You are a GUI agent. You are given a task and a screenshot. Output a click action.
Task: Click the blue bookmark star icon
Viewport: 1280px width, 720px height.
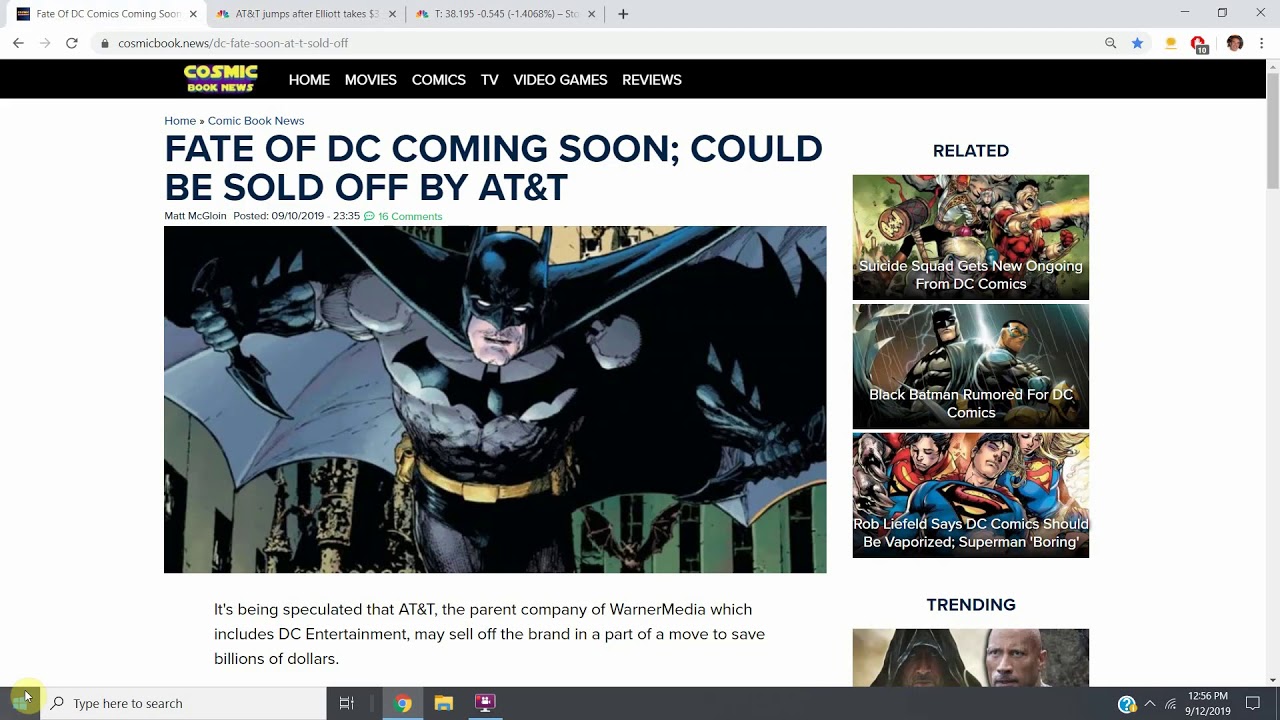(x=1137, y=43)
